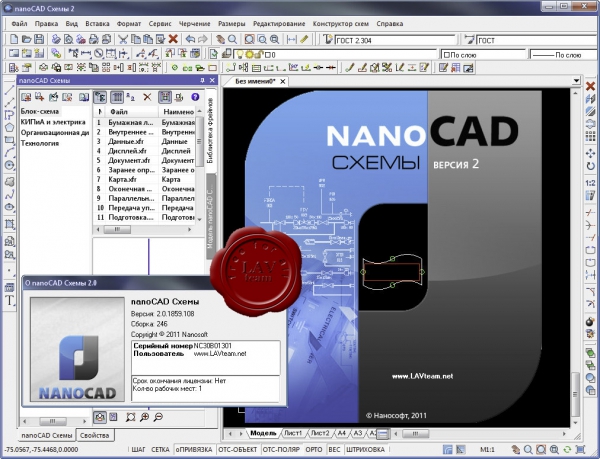Click the blue help question icon in panel
This screenshot has height=459, width=600.
point(195,97)
